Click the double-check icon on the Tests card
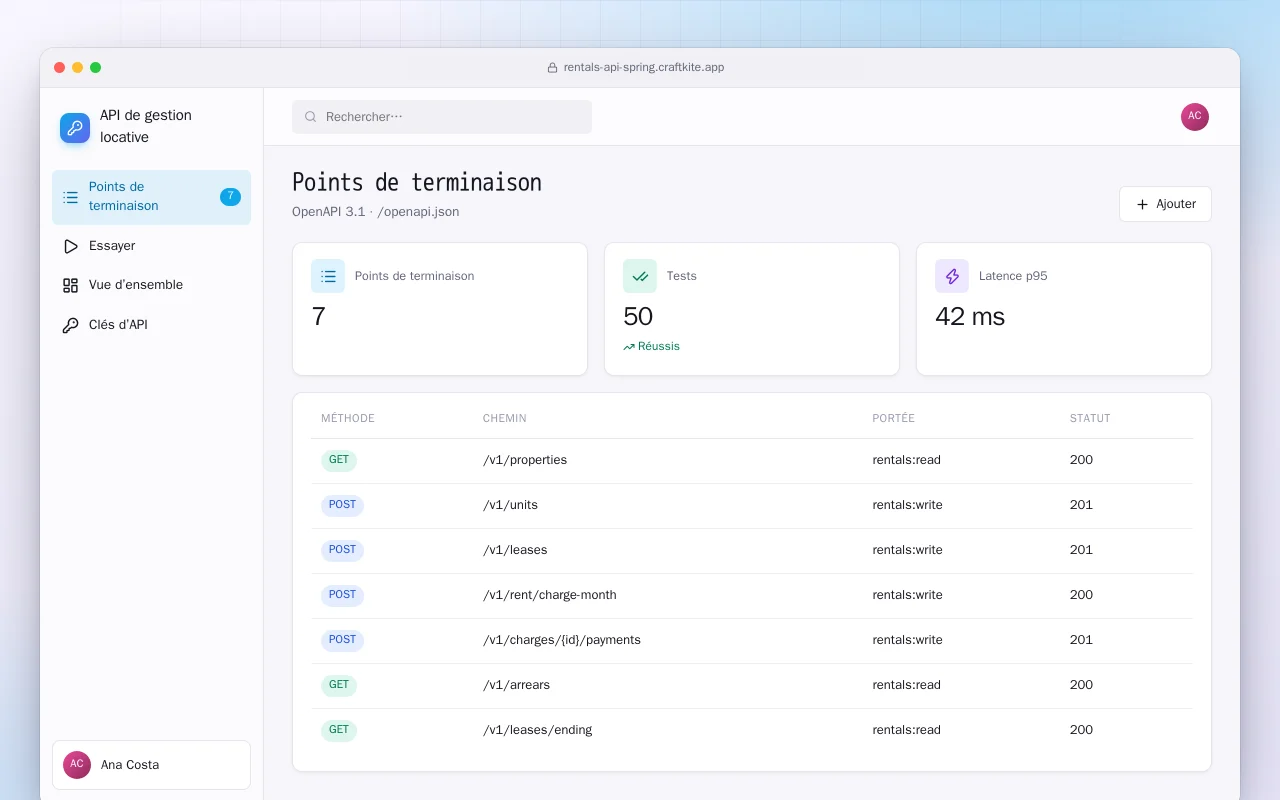 click(640, 276)
